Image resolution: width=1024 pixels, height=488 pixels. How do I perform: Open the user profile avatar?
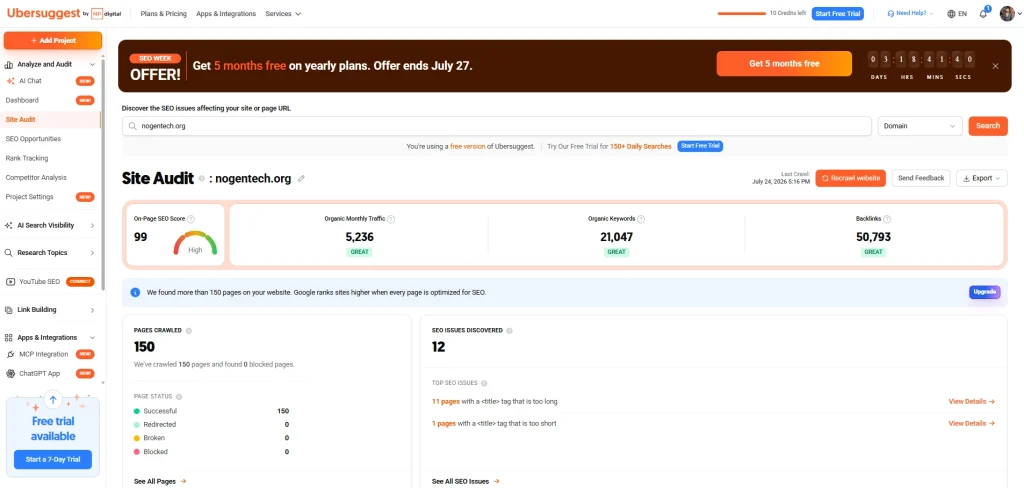pos(1007,13)
